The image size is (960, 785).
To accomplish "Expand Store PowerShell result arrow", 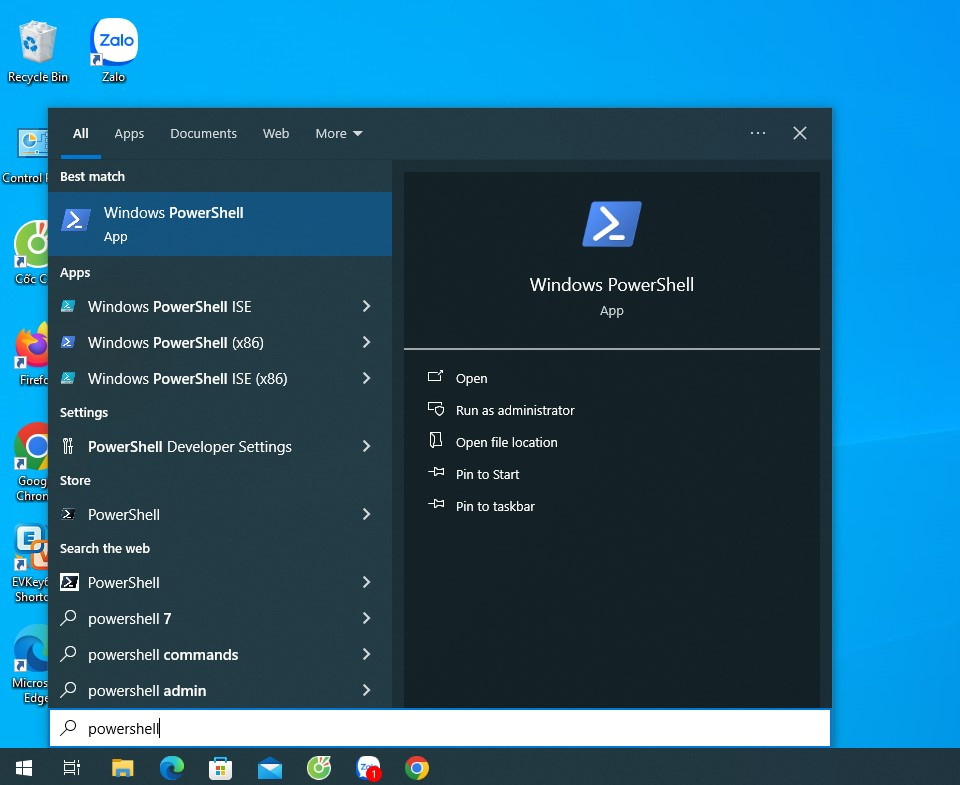I will pos(366,514).
